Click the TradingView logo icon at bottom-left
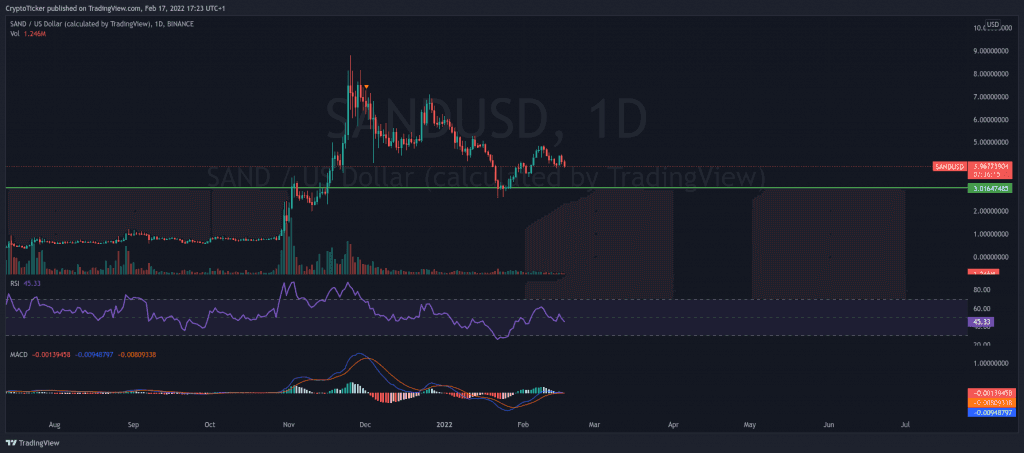 pos(13,442)
